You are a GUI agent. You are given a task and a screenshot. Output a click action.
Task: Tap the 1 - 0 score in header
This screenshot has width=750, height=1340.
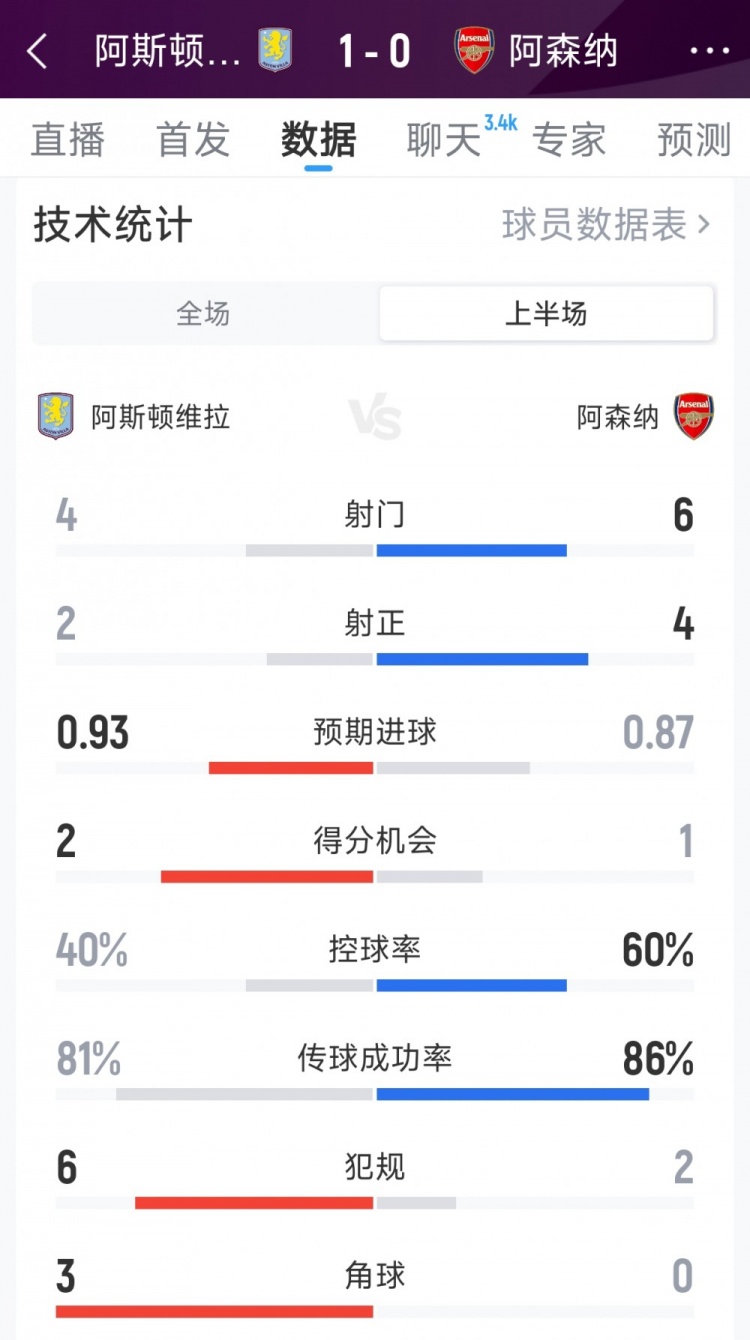pos(375,51)
